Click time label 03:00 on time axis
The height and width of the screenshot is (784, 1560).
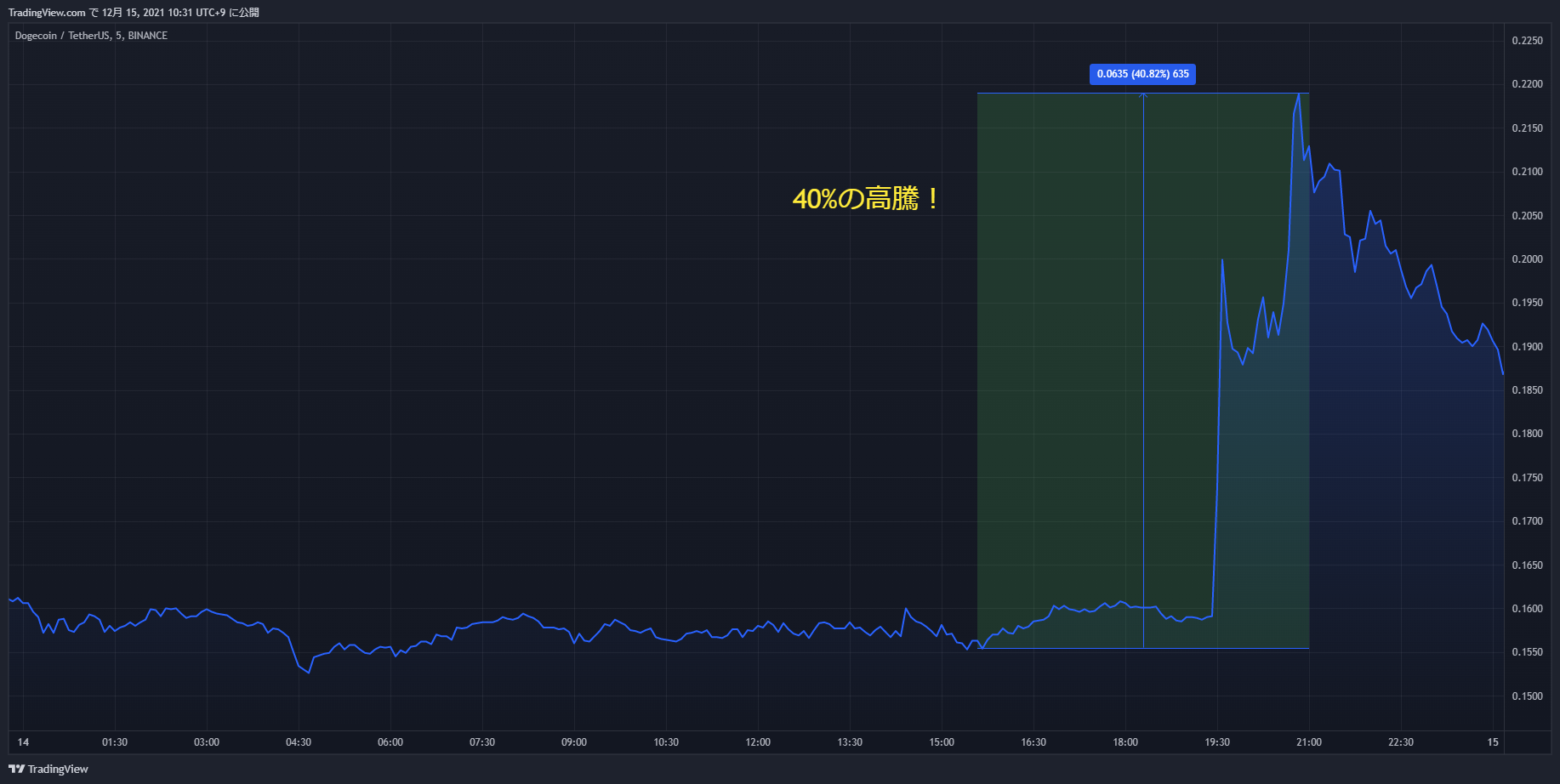(207, 742)
